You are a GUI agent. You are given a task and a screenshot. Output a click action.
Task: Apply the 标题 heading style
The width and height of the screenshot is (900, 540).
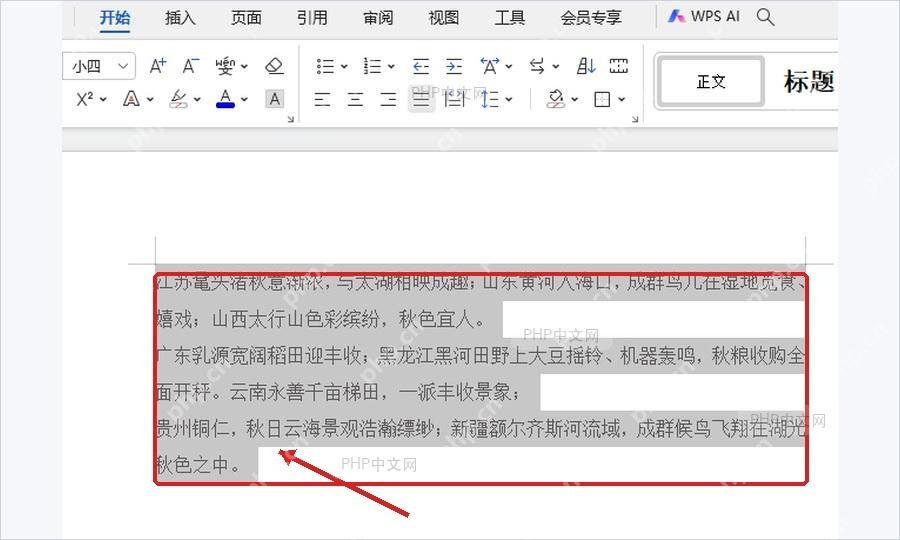pyautogui.click(x=809, y=81)
